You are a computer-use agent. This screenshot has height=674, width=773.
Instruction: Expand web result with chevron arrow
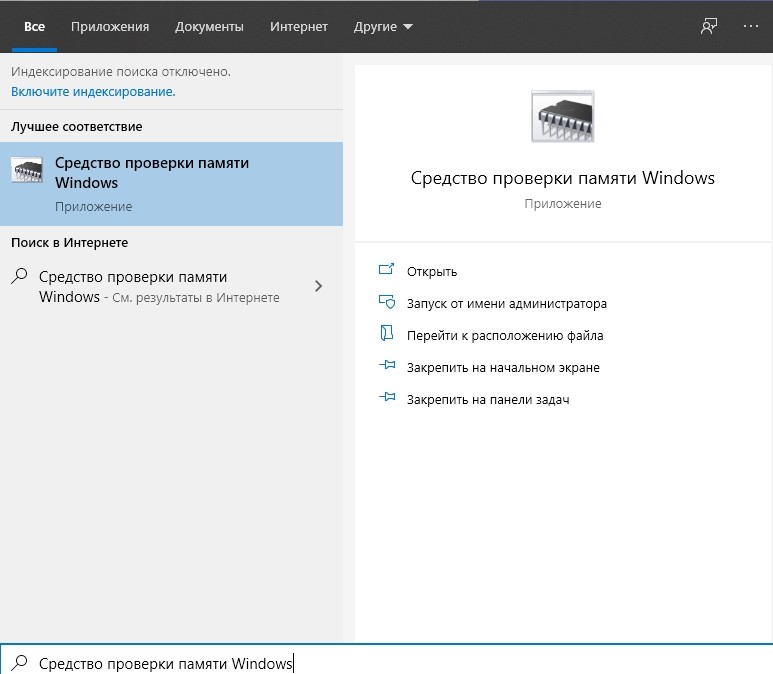point(318,286)
